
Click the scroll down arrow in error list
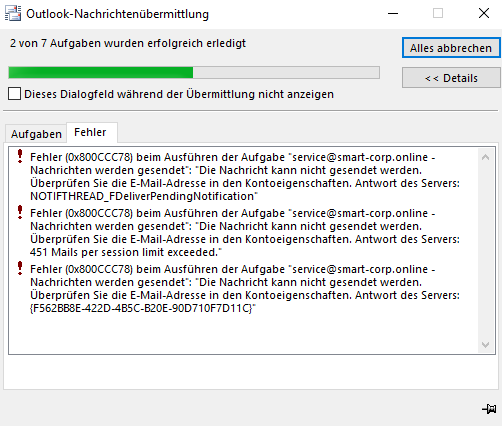tap(486, 344)
